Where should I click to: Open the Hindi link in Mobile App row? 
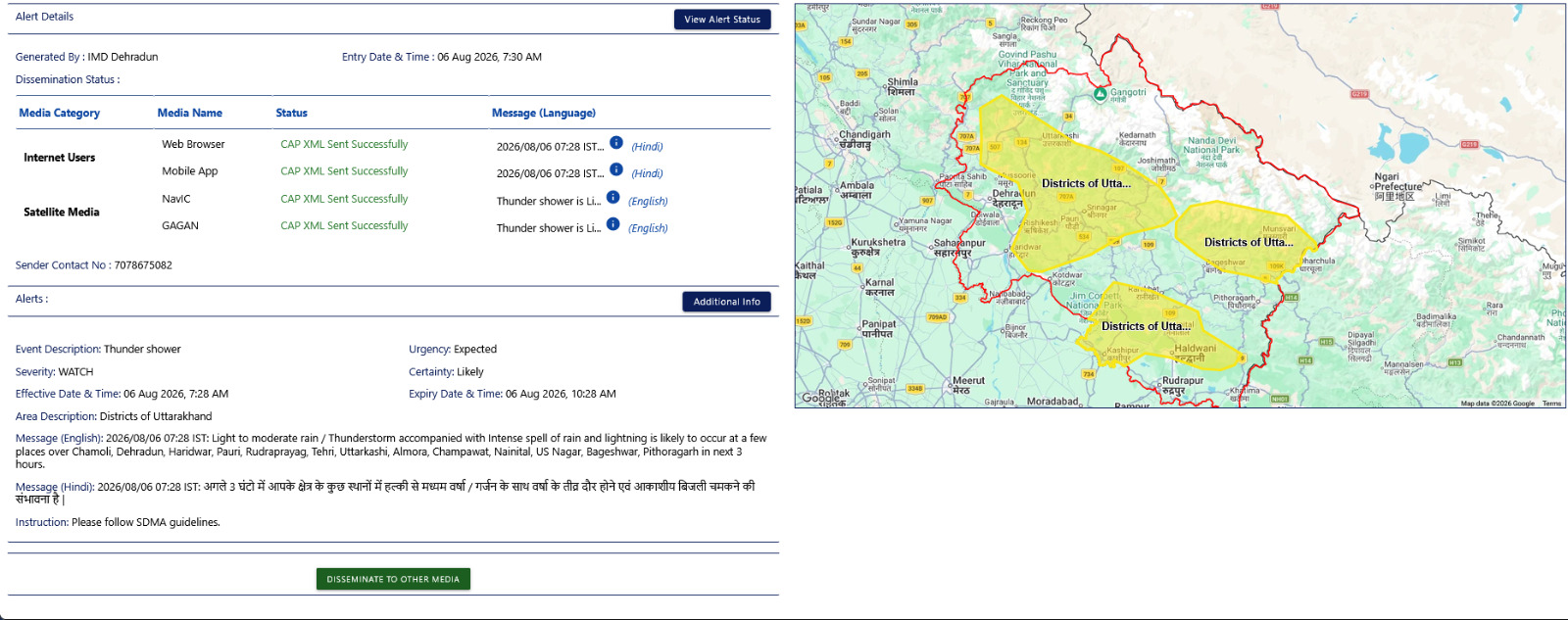(x=647, y=173)
